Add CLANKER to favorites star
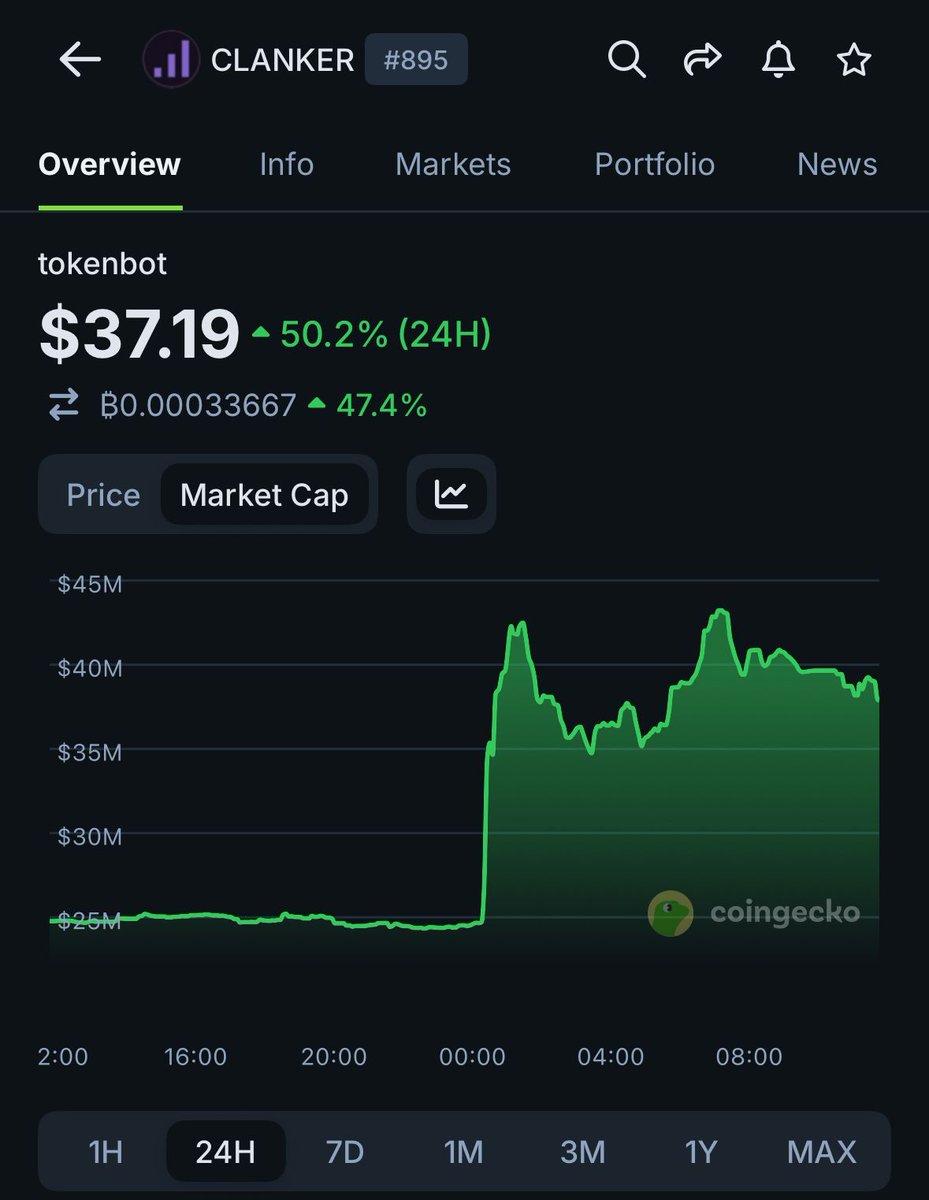Screen dimensions: 929x1200 [x=853, y=61]
